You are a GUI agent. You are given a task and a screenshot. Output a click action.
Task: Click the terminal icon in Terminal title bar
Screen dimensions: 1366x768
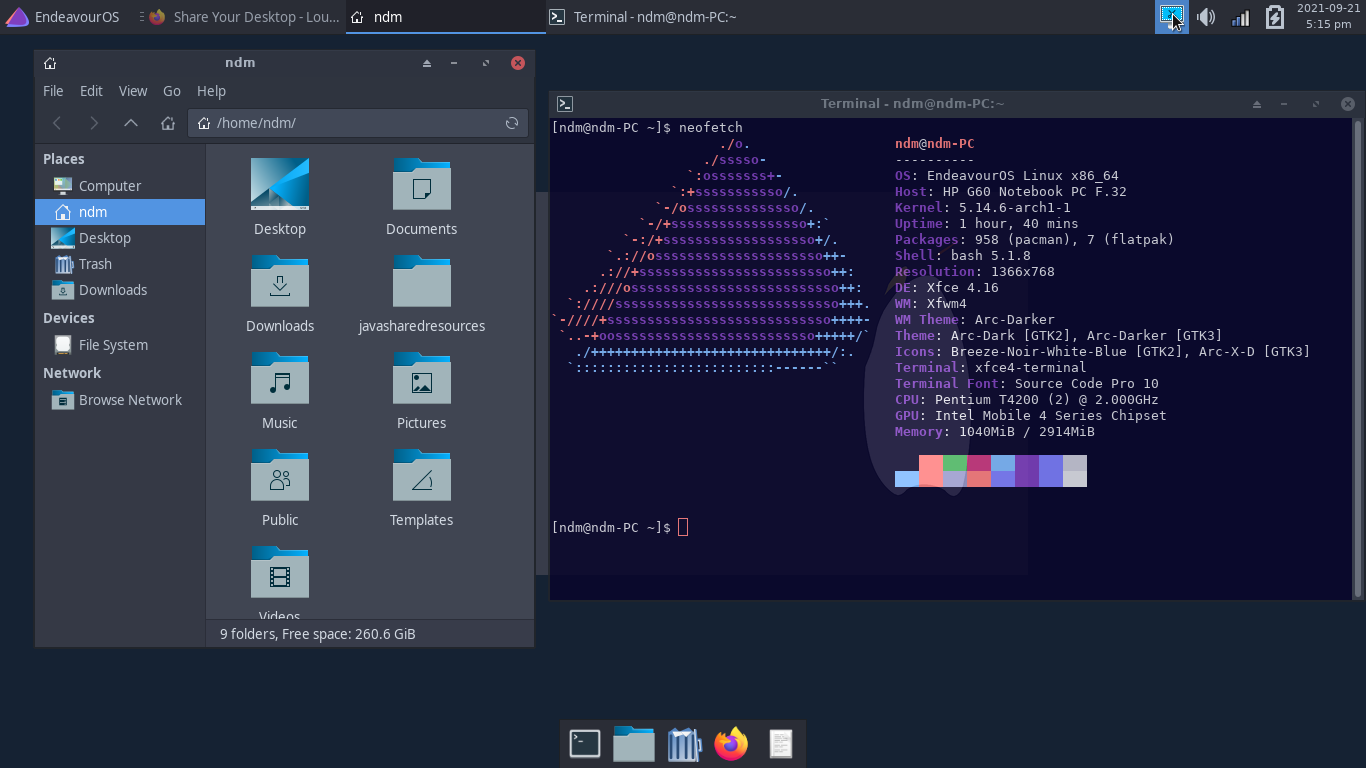pyautogui.click(x=564, y=103)
